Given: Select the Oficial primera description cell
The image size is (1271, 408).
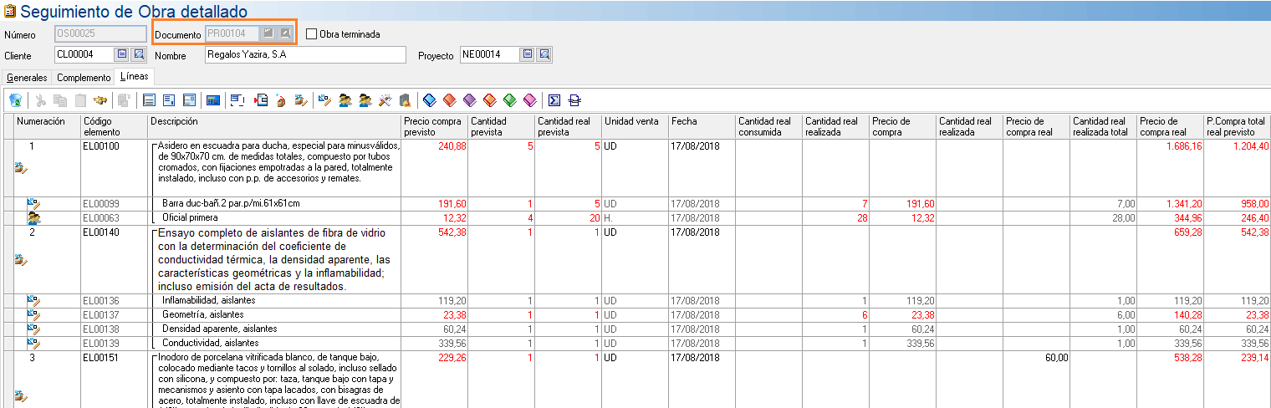Looking at the screenshot, I should [x=274, y=217].
